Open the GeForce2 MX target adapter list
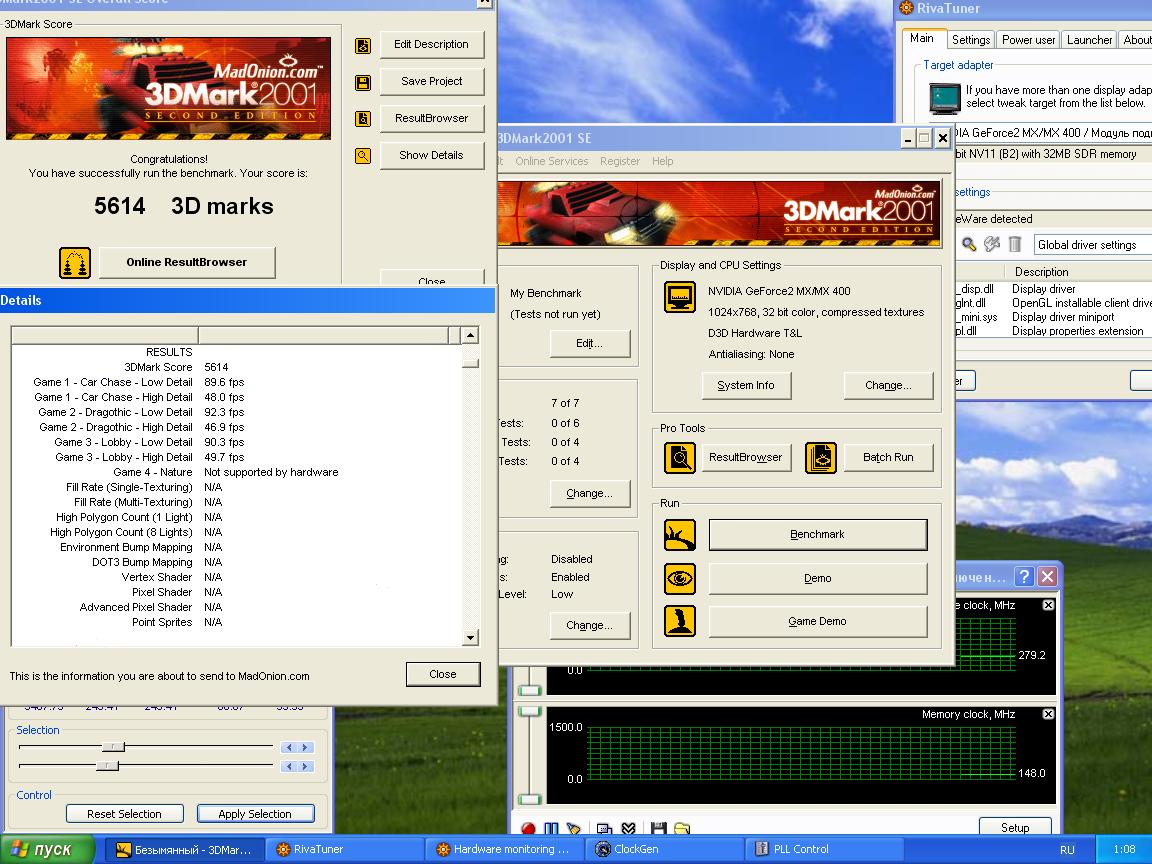 (1054, 133)
